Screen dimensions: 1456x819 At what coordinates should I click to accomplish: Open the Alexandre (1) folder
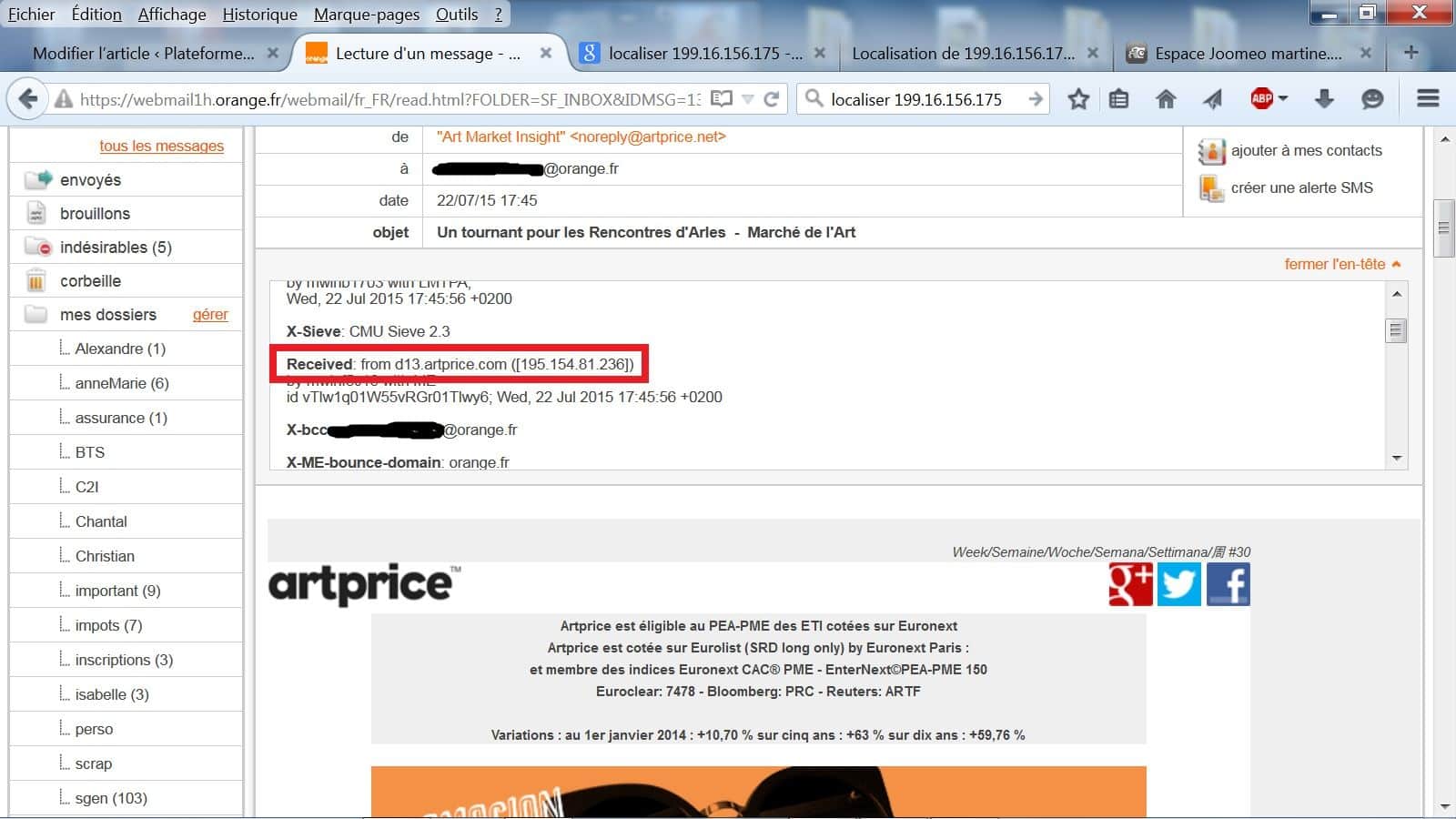click(120, 349)
